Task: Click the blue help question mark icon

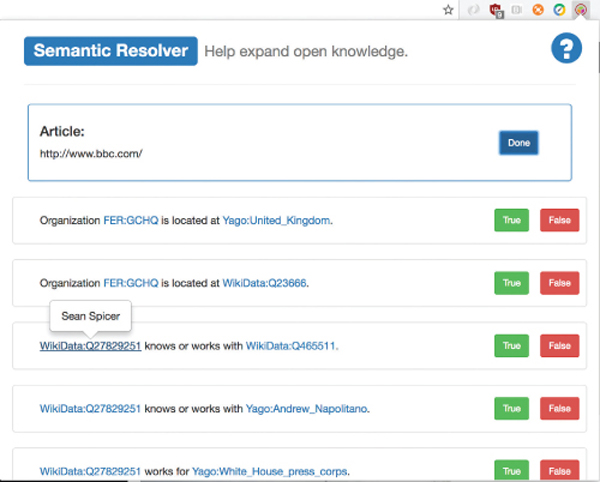Action: (x=566, y=49)
